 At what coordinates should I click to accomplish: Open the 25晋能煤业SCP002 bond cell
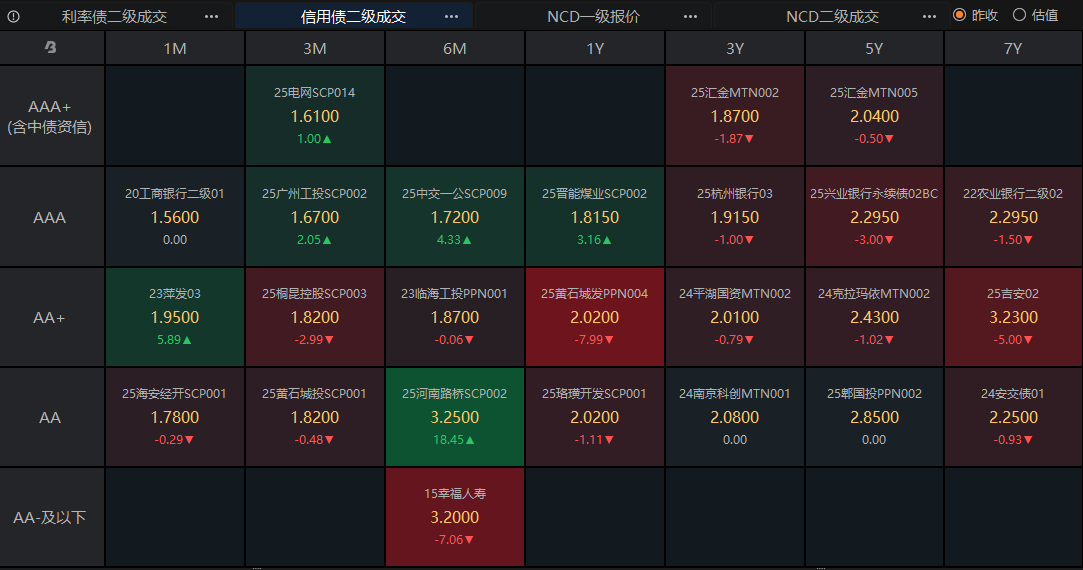pyautogui.click(x=595, y=217)
